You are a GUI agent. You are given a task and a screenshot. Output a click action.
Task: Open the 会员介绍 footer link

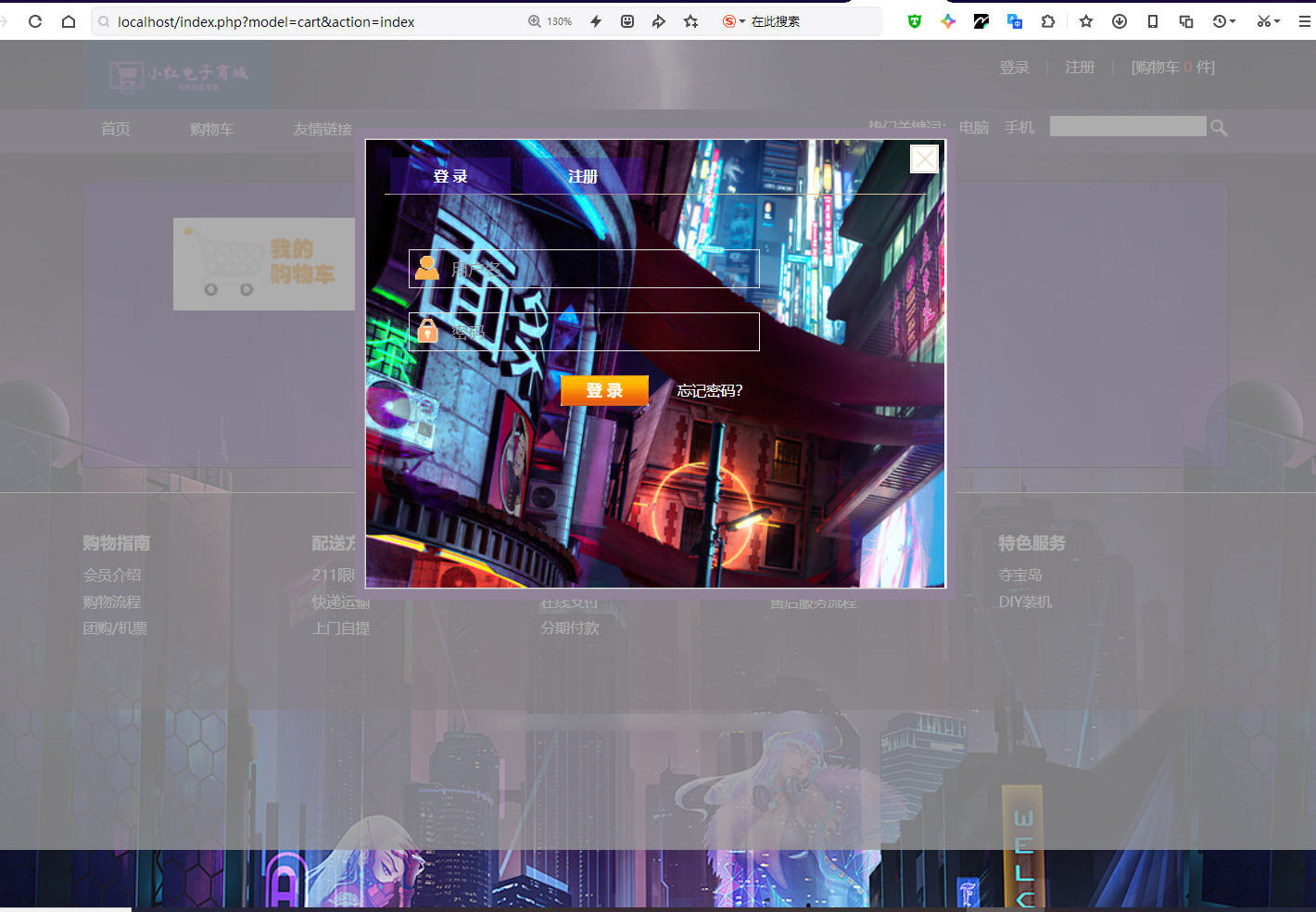(x=112, y=576)
